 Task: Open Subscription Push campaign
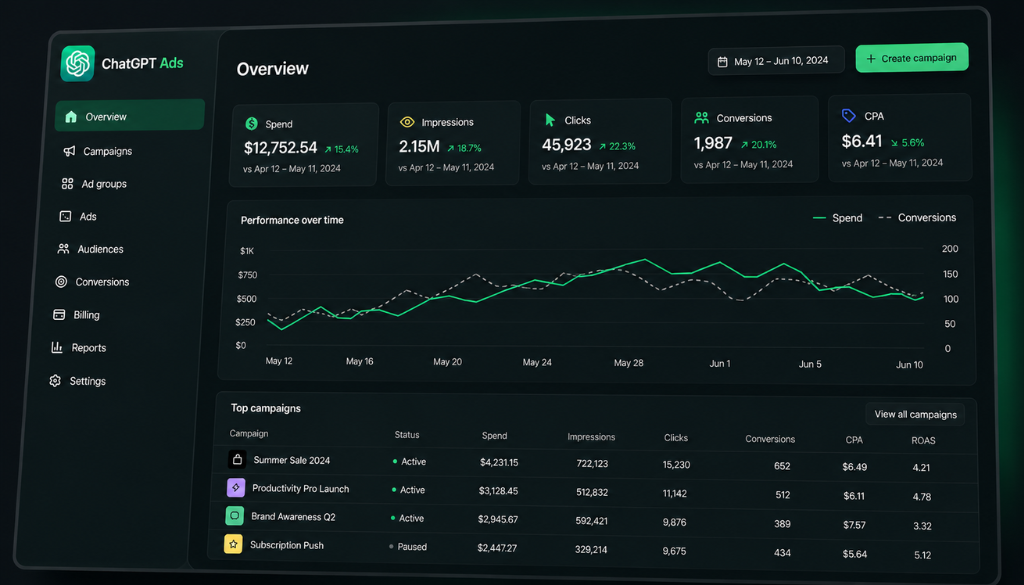(287, 545)
